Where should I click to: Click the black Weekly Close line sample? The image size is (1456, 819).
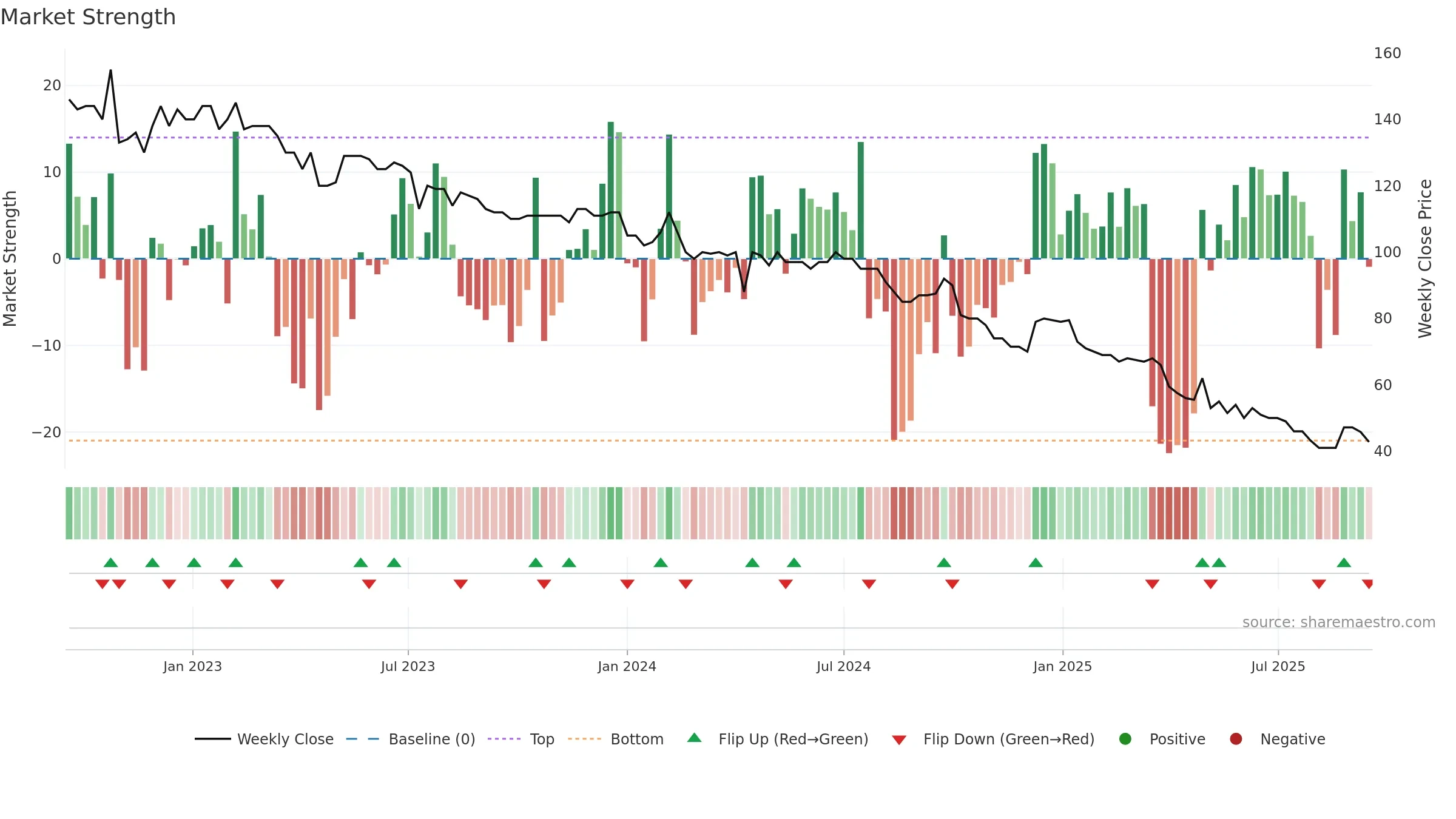pyautogui.click(x=213, y=739)
